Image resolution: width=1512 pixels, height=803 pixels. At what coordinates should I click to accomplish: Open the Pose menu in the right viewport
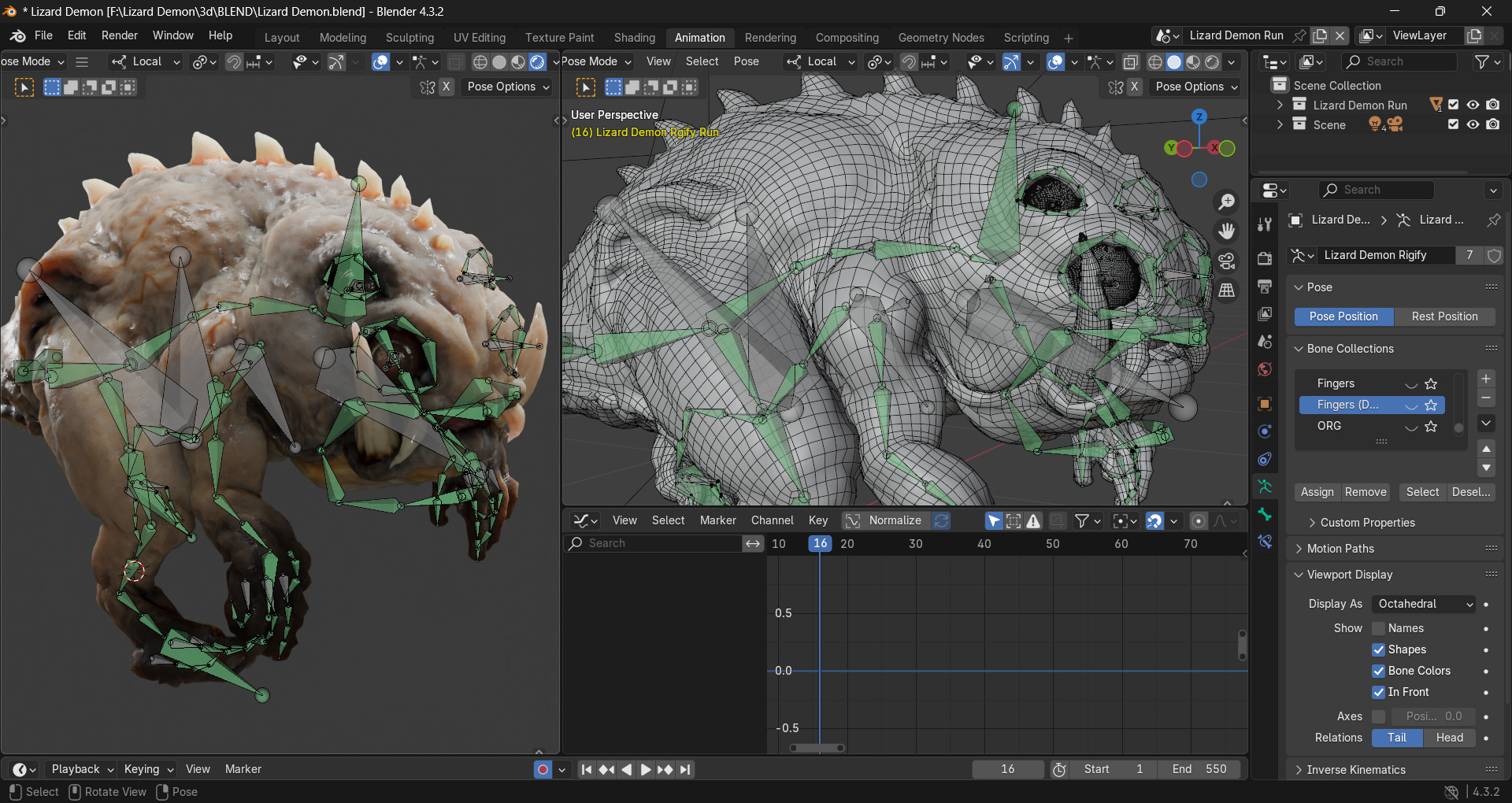coord(747,61)
